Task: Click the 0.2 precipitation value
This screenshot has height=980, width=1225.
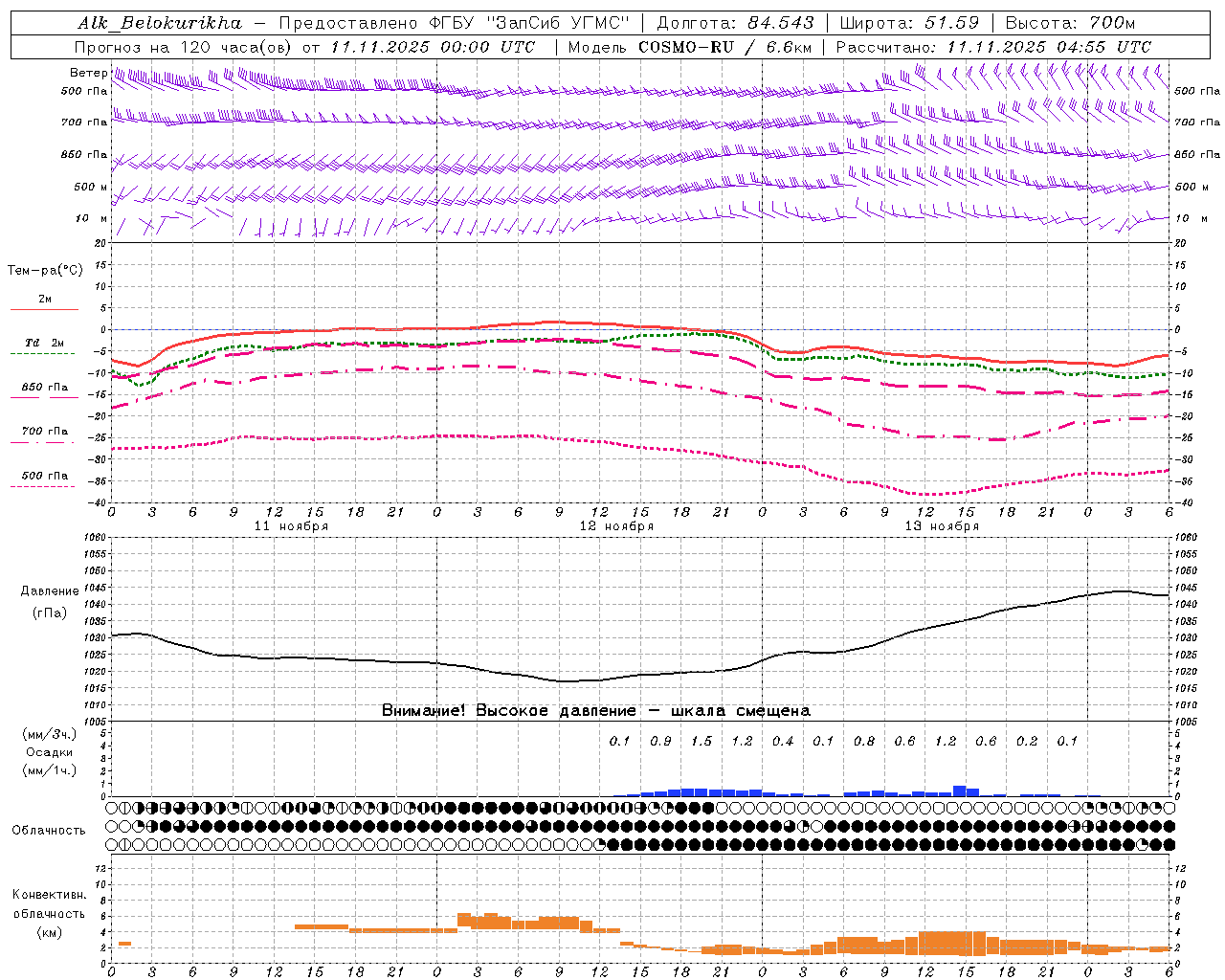Action: [x=1027, y=741]
